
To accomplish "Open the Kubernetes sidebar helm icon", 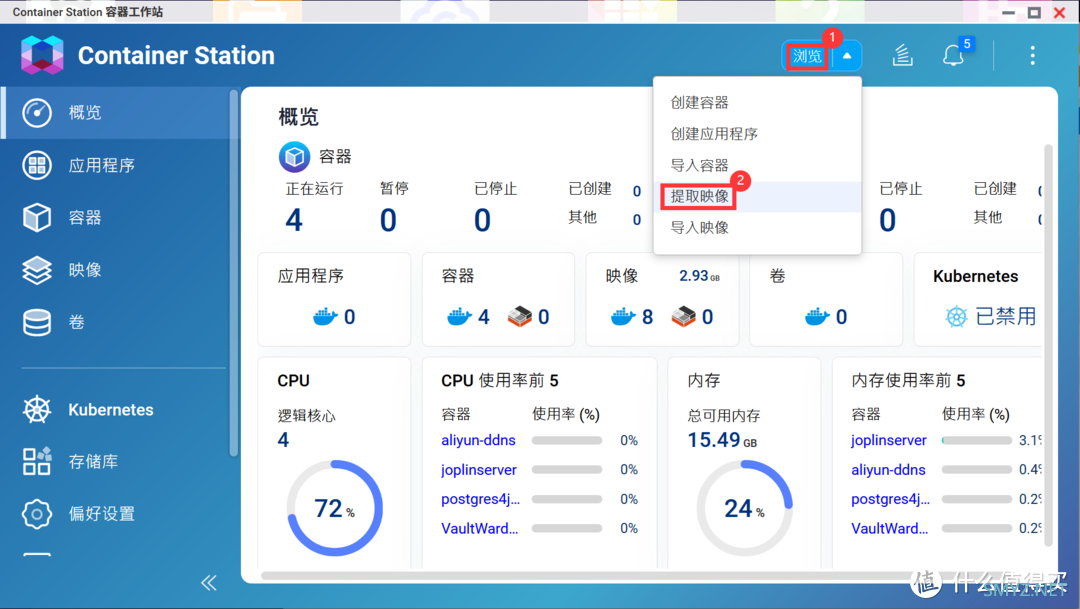I will coord(37,410).
